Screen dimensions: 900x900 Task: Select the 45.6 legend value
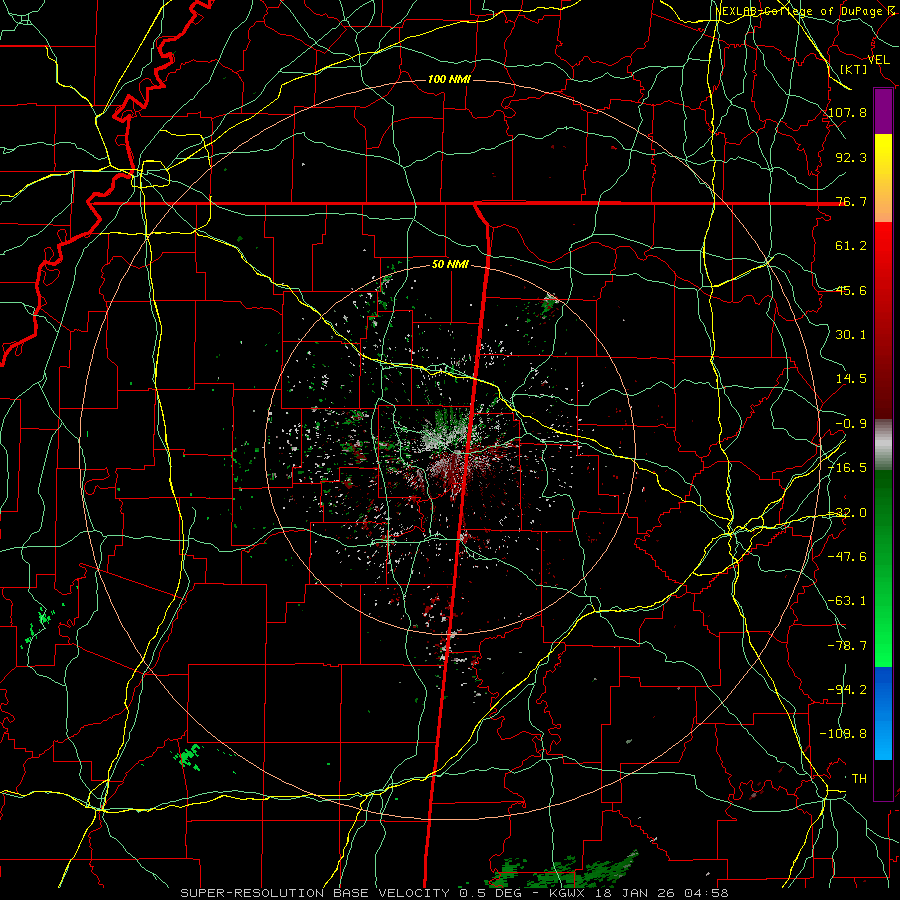[851, 290]
